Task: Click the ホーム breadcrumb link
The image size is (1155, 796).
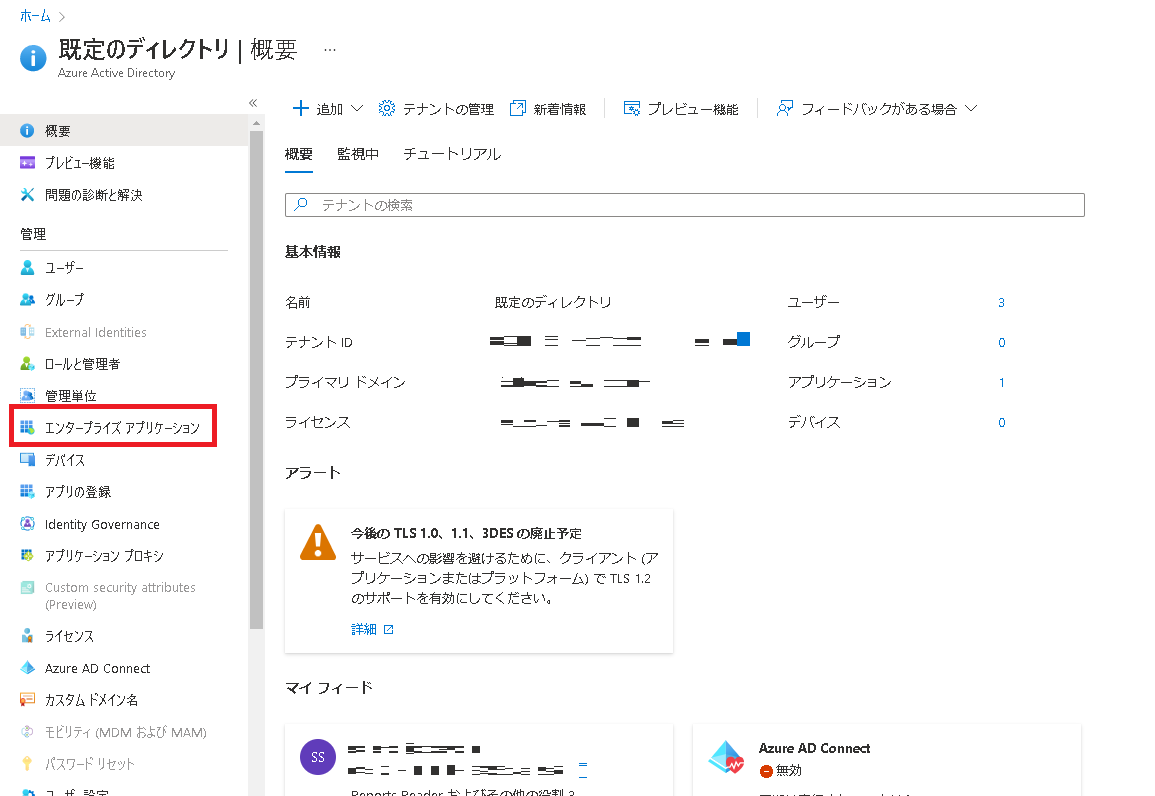Action: pyautogui.click(x=35, y=16)
